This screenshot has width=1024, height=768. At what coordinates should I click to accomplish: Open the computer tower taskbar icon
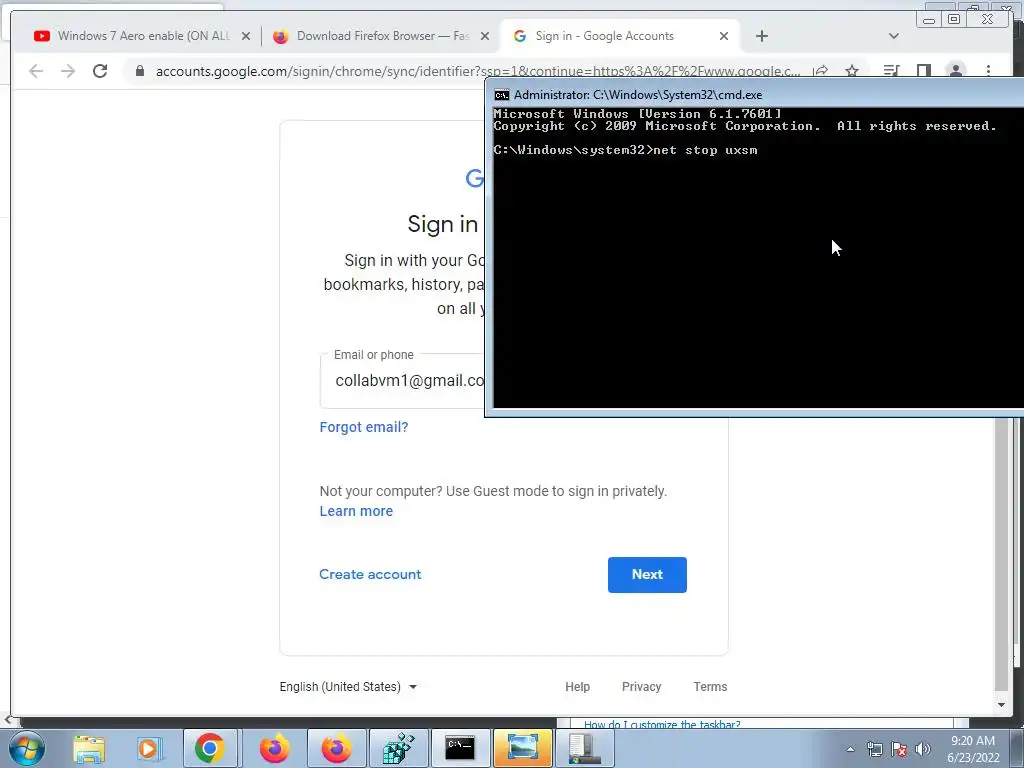(584, 748)
